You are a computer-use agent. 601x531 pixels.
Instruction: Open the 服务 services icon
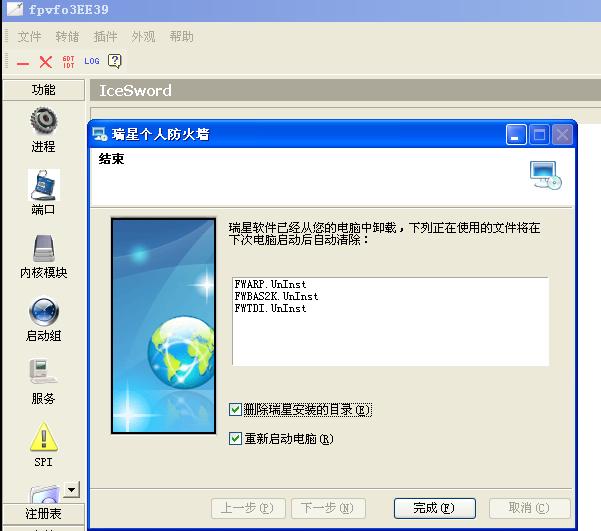click(x=43, y=371)
